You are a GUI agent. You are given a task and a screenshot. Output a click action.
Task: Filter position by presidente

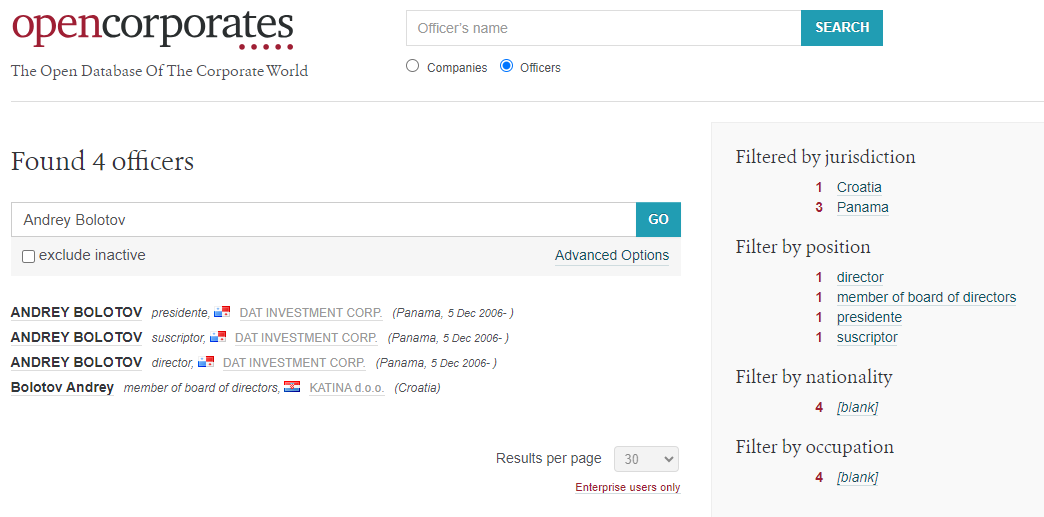[869, 317]
